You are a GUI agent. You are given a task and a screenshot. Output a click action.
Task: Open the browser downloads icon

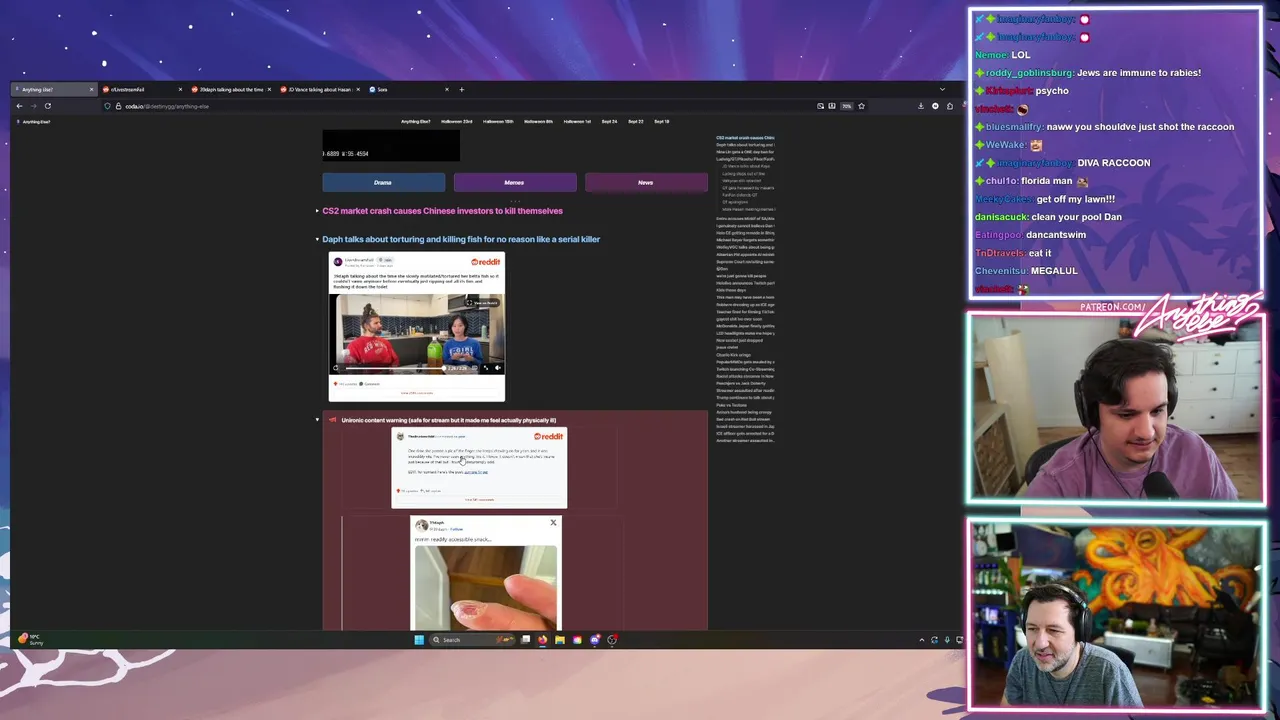click(921, 106)
